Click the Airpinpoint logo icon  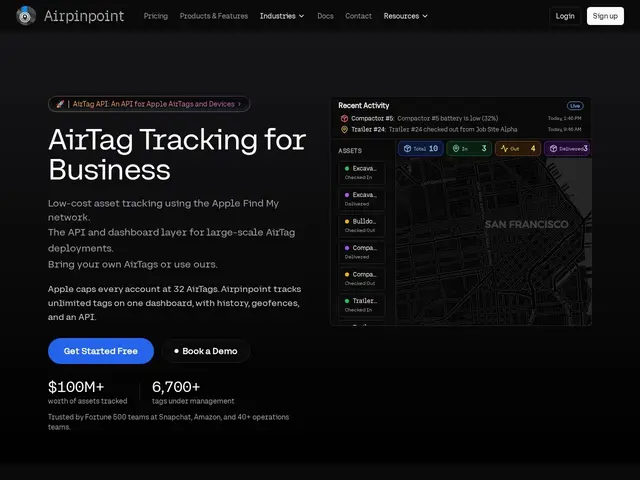26,16
